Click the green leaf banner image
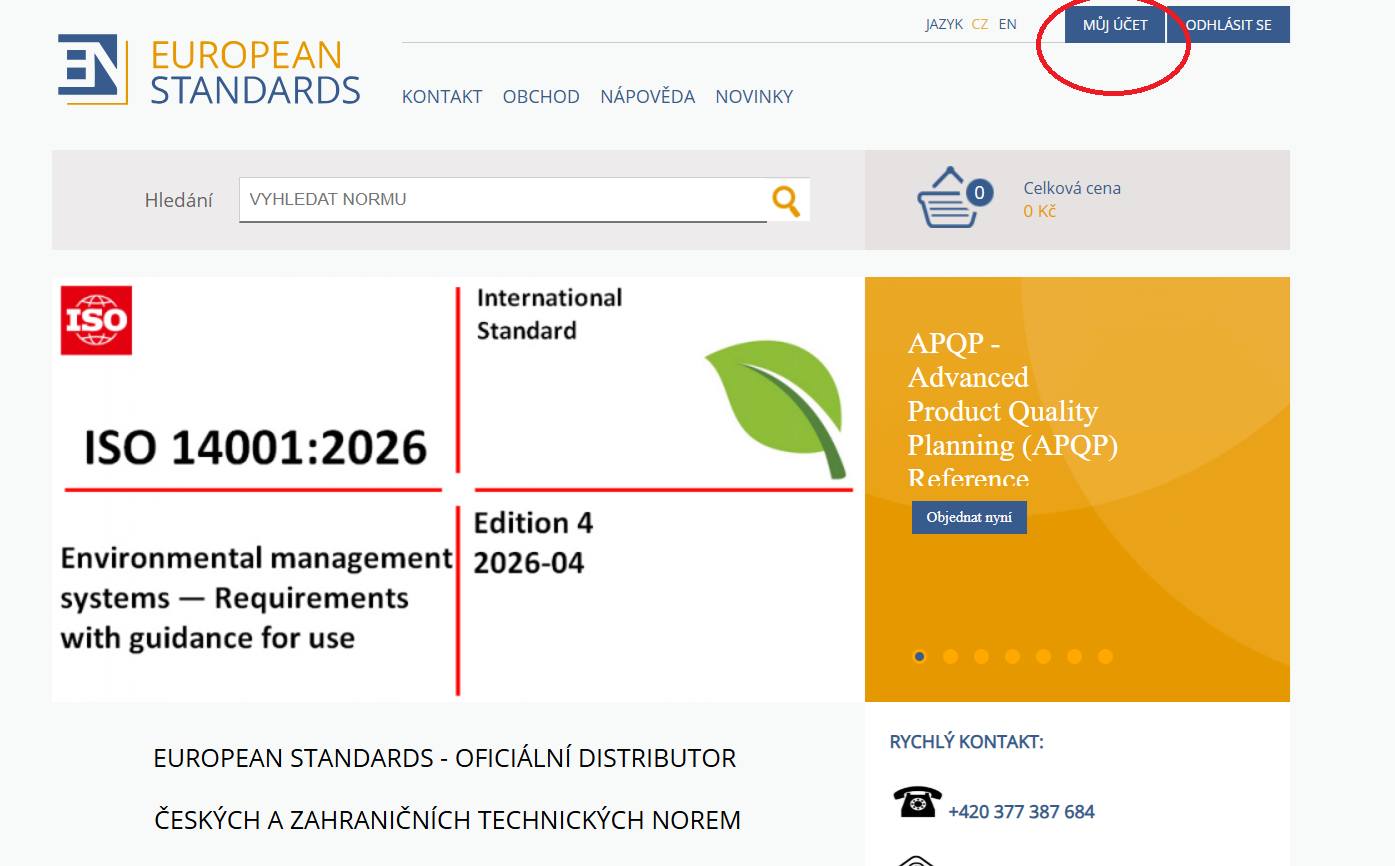 (x=776, y=407)
